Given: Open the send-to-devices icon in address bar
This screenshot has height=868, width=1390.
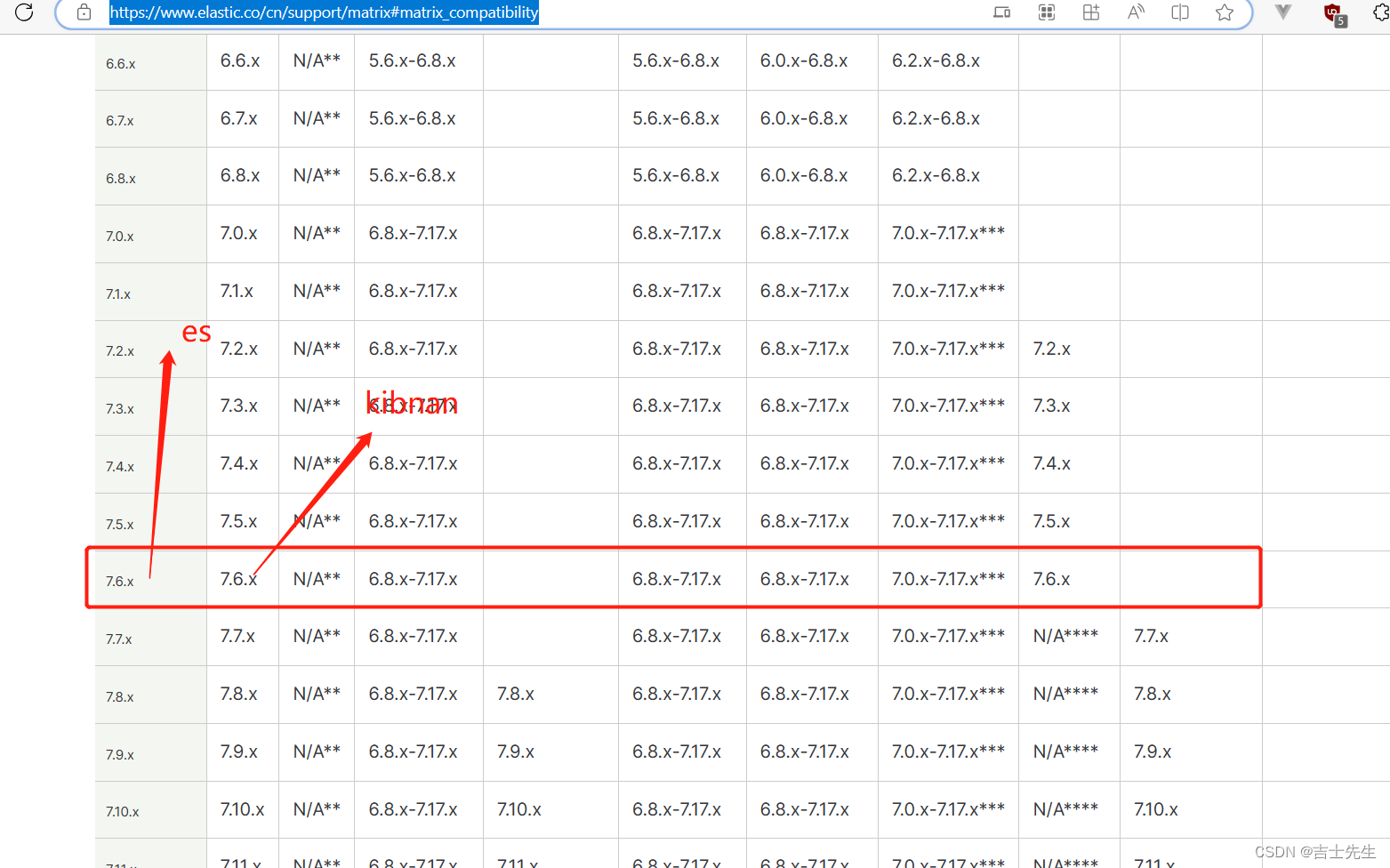Looking at the screenshot, I should (1001, 12).
